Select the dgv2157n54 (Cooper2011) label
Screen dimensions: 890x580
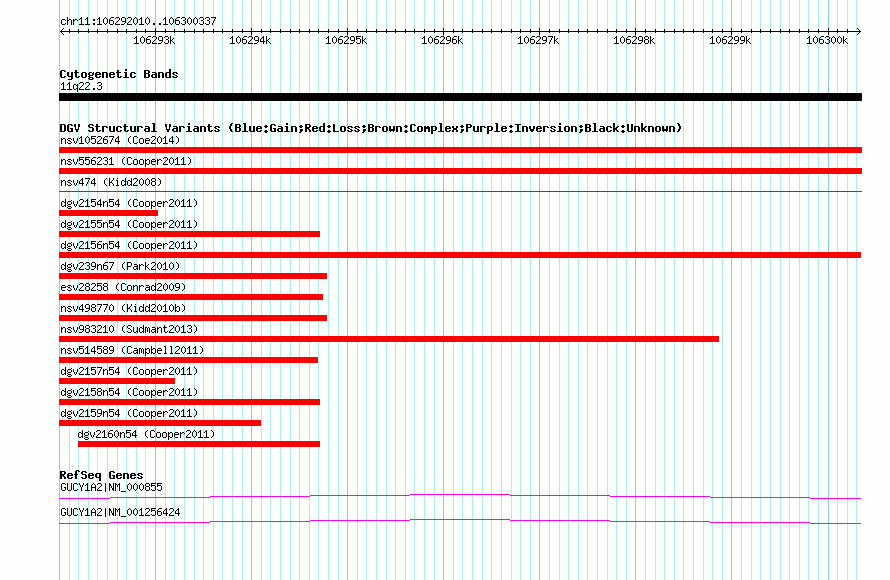129,371
